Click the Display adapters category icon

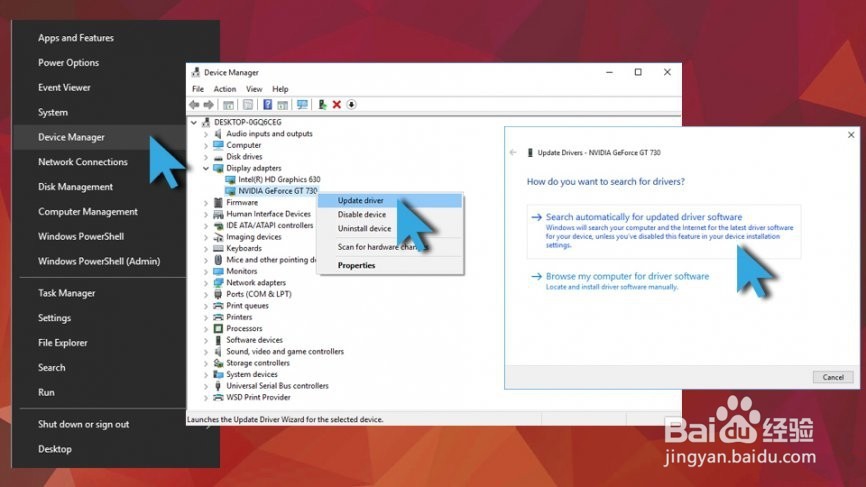click(x=218, y=168)
